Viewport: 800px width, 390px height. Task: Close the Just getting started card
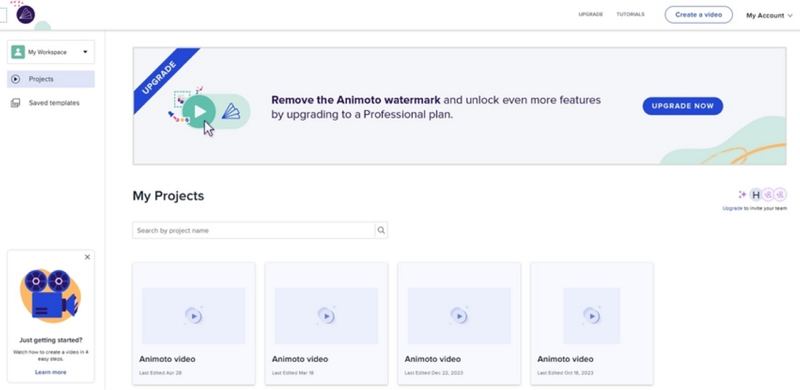pos(87,257)
